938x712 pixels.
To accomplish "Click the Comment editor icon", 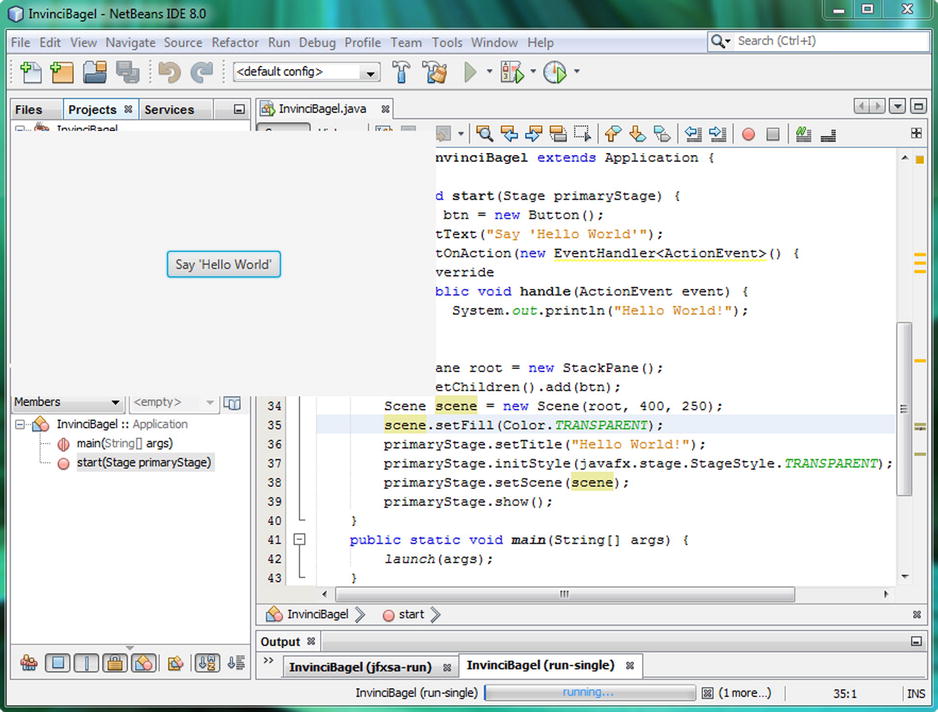I will point(803,134).
